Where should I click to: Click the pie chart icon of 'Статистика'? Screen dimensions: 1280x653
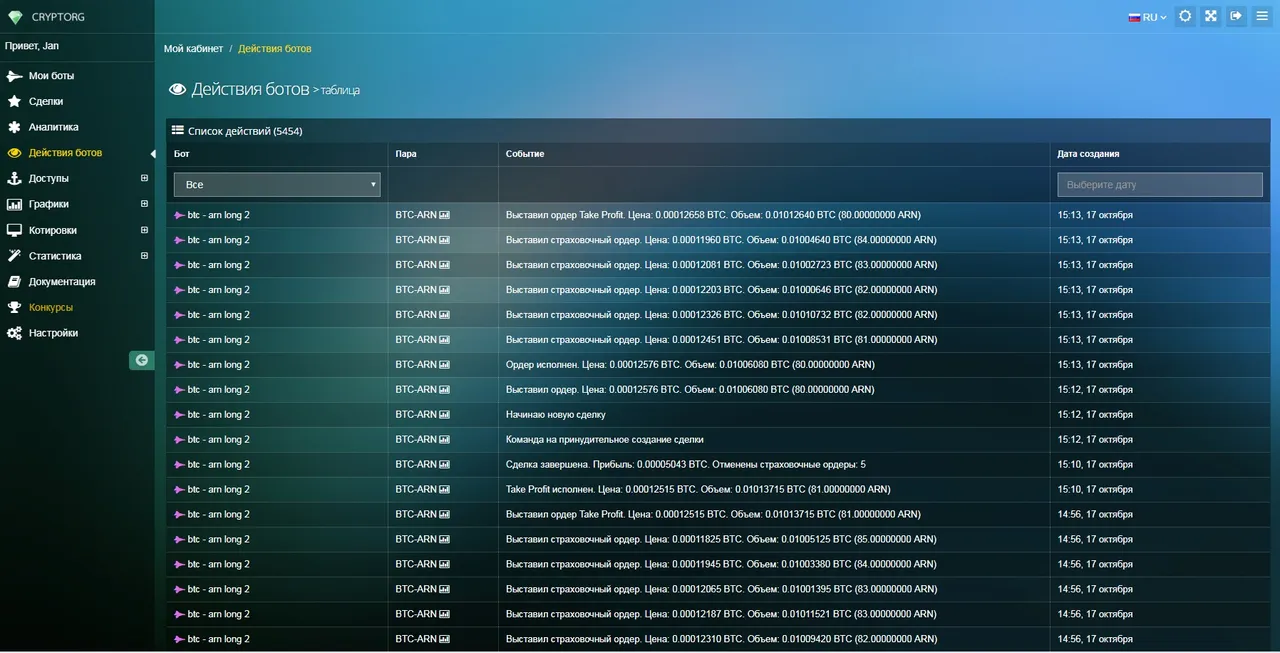[x=14, y=256]
